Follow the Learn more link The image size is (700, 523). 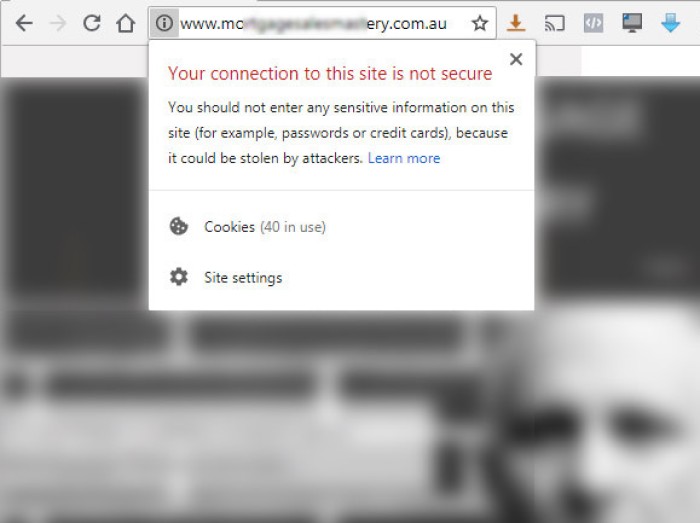tap(404, 158)
